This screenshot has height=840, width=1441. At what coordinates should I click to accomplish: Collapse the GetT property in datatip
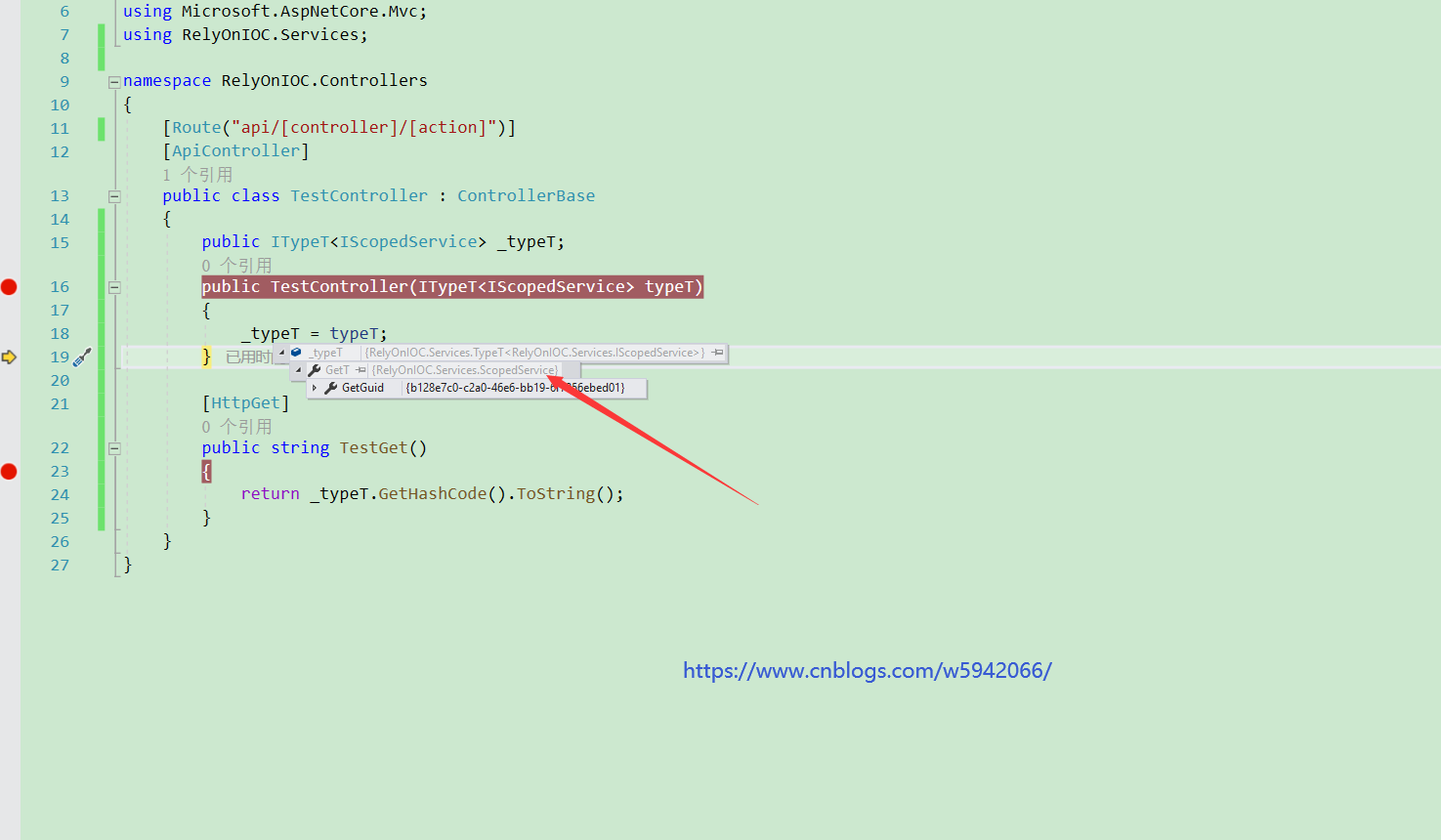point(298,370)
